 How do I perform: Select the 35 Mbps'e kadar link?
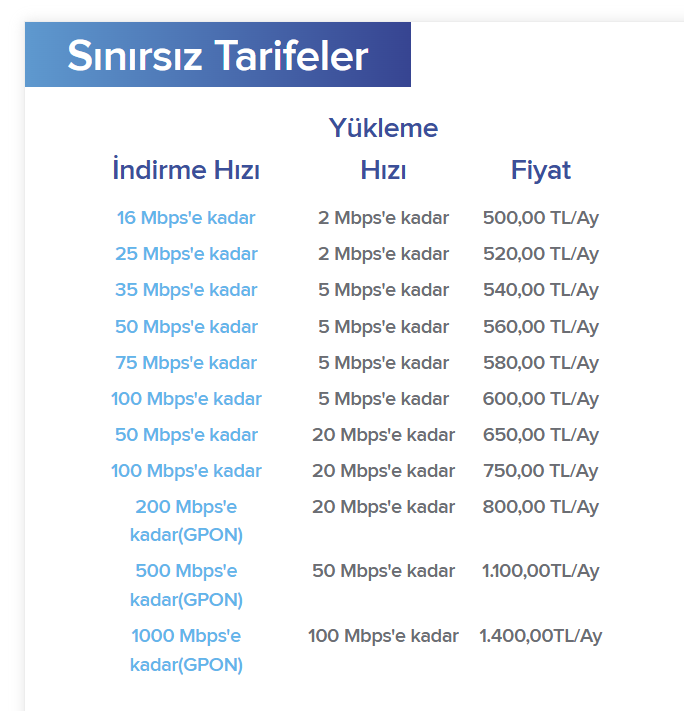[x=186, y=290]
